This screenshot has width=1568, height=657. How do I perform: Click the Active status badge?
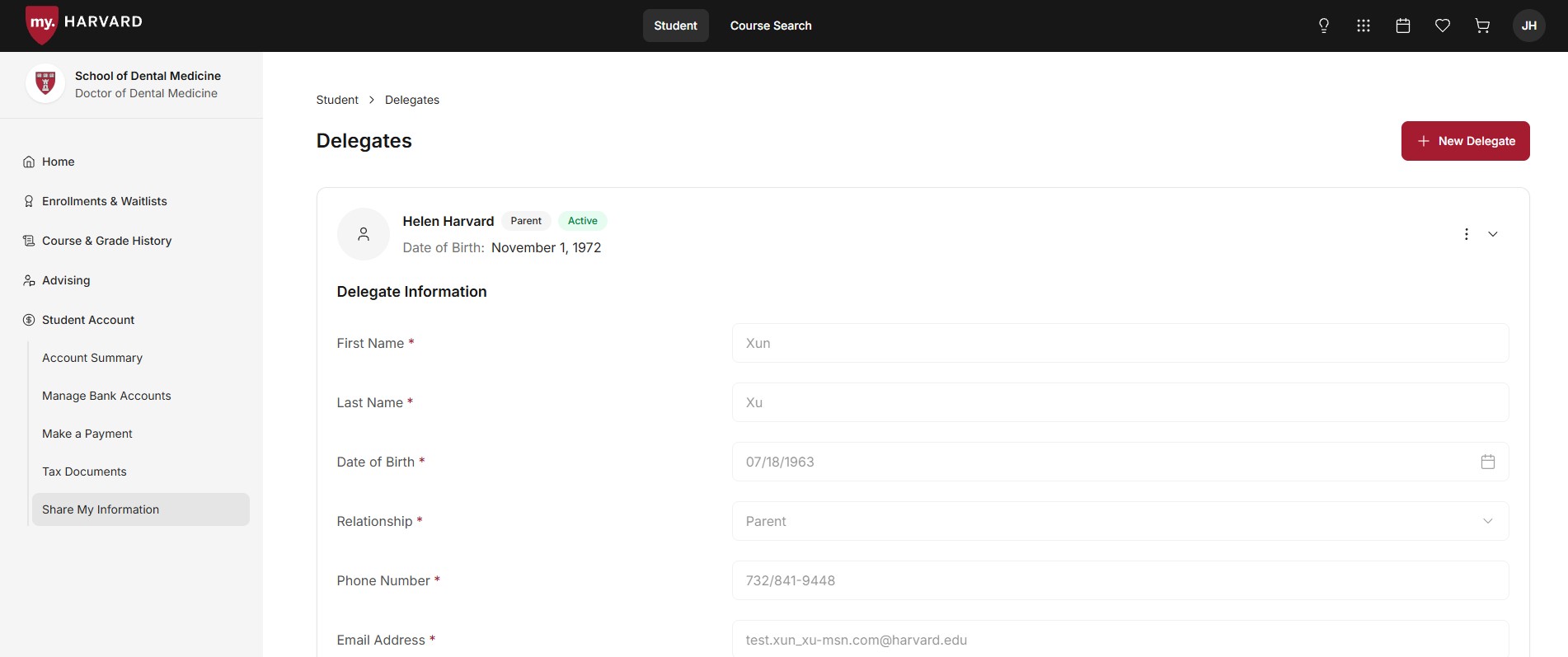click(583, 221)
